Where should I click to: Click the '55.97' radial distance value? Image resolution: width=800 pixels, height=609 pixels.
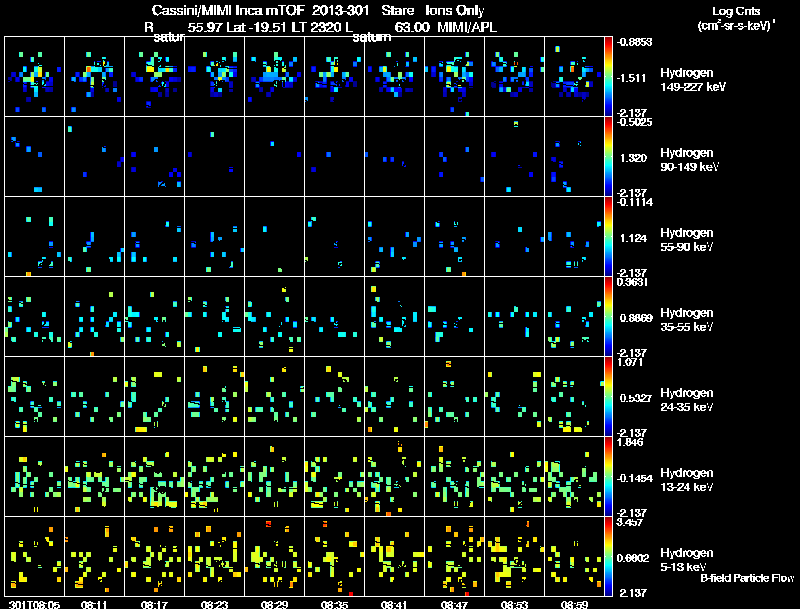tap(205, 27)
